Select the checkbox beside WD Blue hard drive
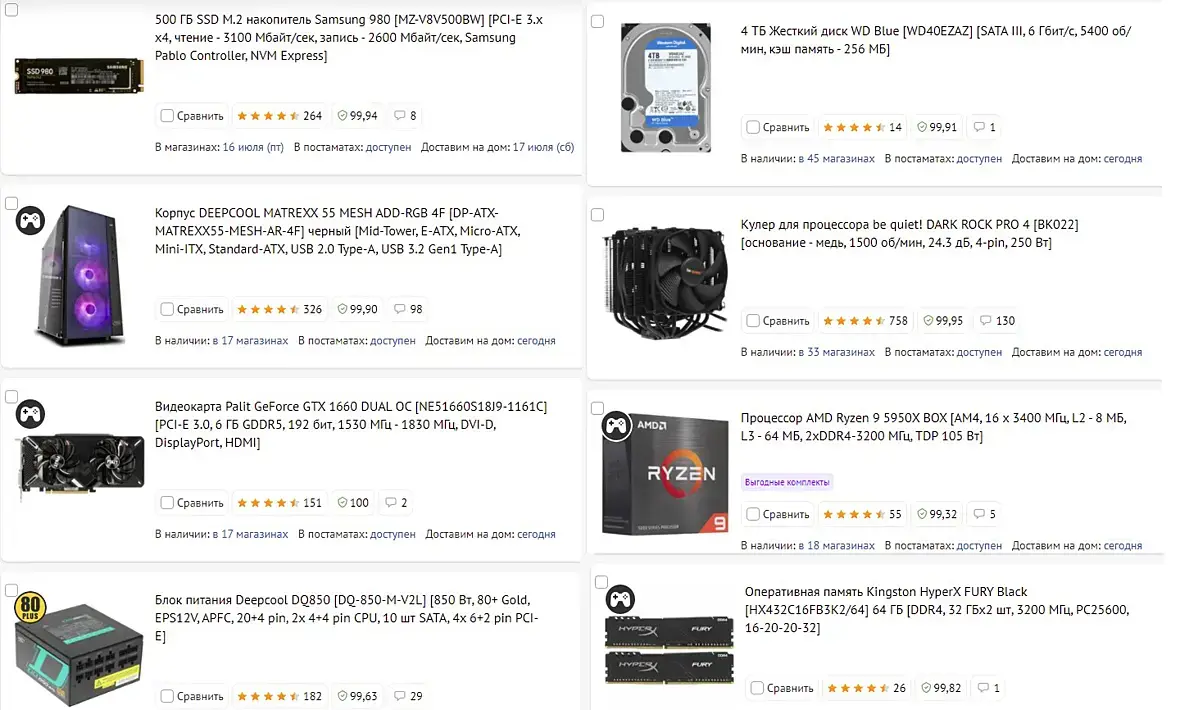The height and width of the screenshot is (710, 1180). pos(598,21)
